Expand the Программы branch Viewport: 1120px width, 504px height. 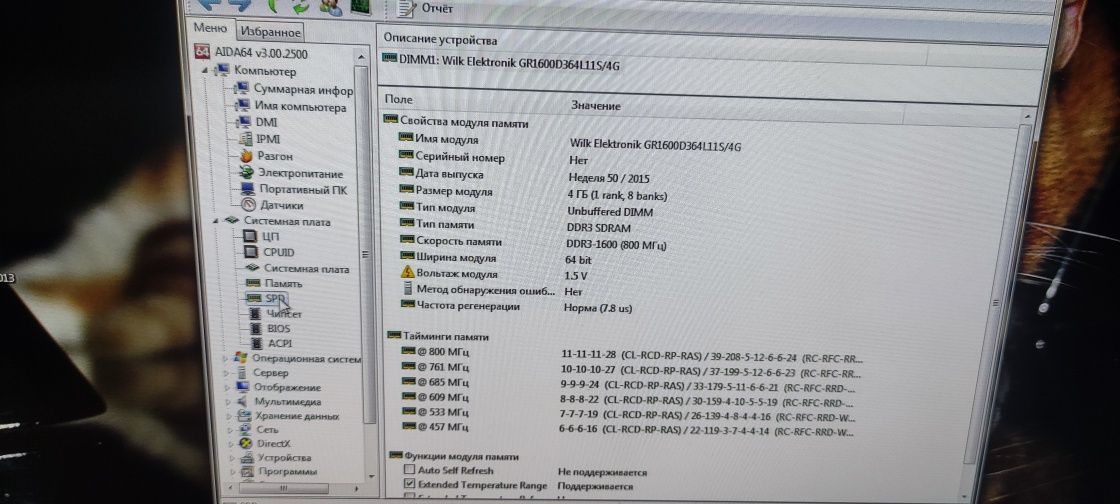coord(233,472)
